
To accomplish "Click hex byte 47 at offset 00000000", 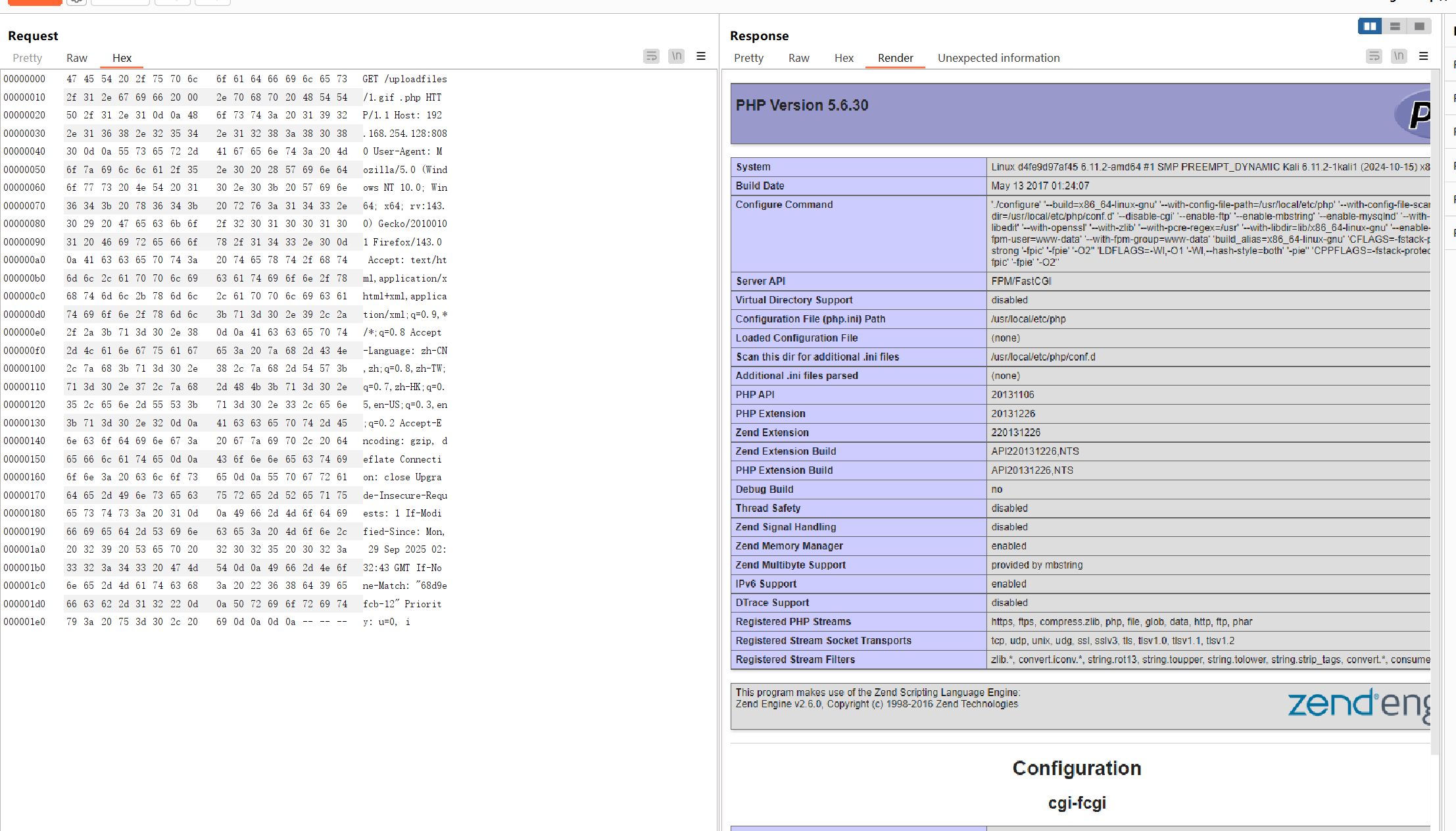I will (71, 79).
